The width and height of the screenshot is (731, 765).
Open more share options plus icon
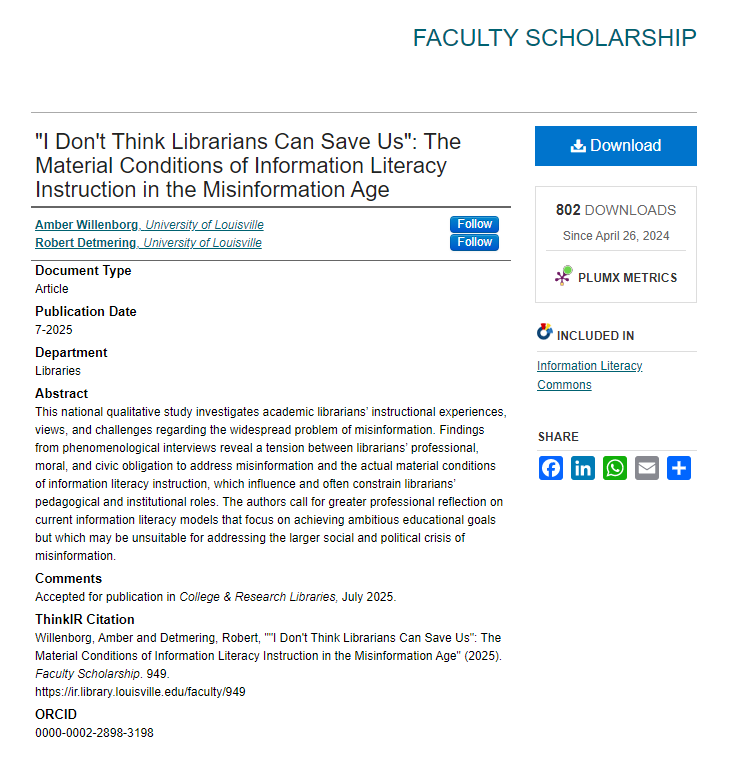(679, 468)
